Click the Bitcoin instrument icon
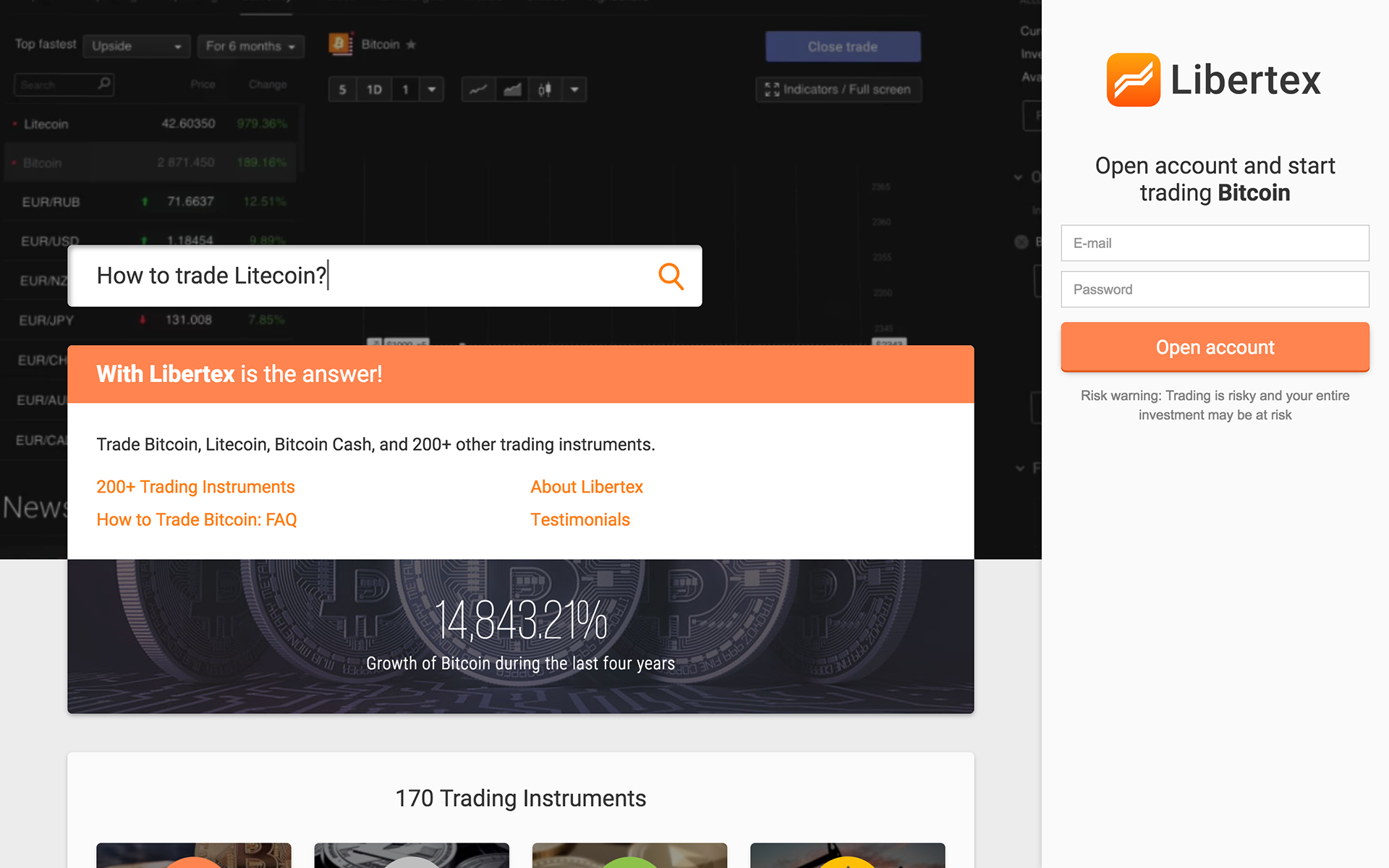 [x=340, y=44]
